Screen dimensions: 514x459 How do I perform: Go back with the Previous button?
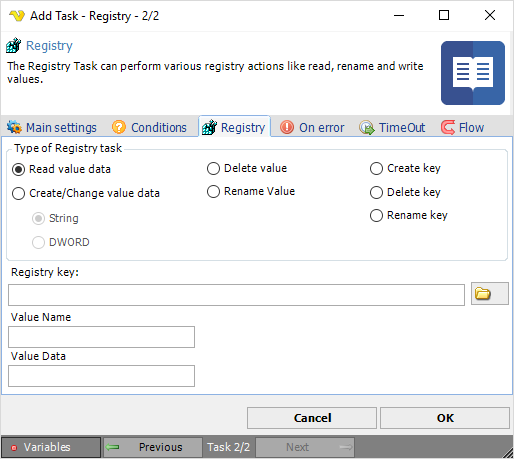pos(153,447)
